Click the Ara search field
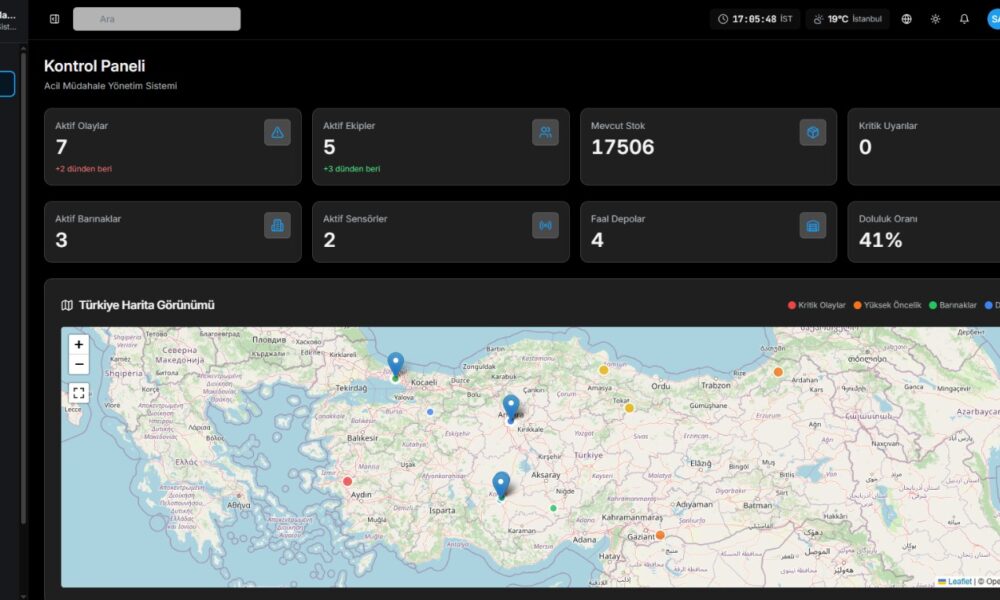1000x600 pixels. click(157, 19)
